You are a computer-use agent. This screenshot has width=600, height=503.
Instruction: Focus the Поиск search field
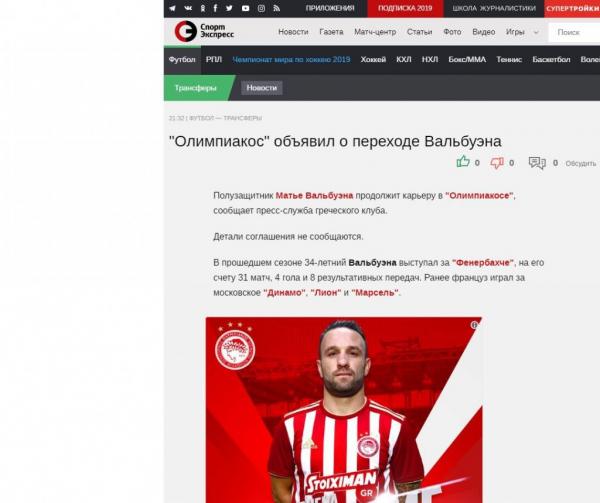(x=574, y=33)
